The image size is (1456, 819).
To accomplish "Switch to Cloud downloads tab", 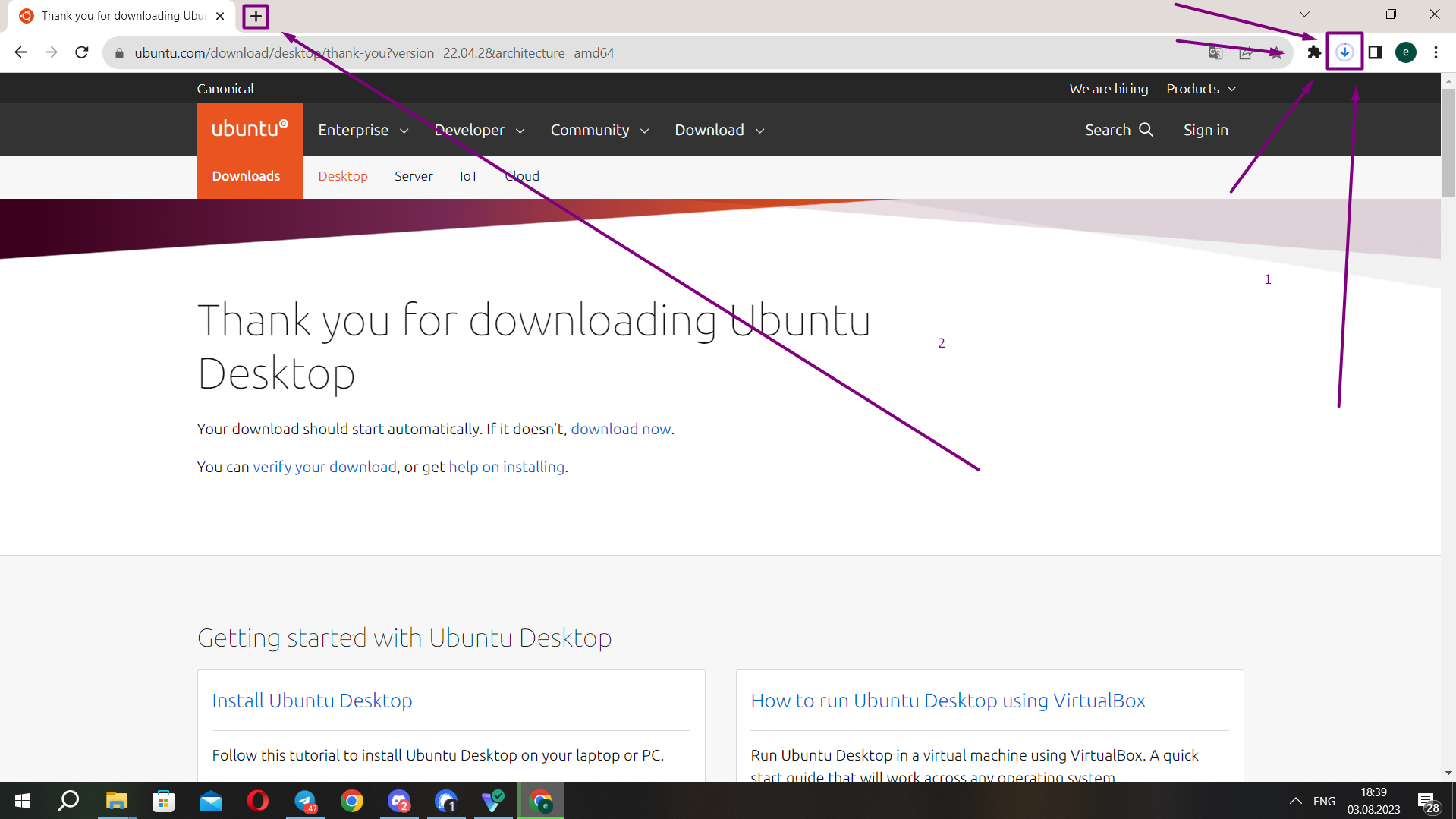I will (x=522, y=176).
